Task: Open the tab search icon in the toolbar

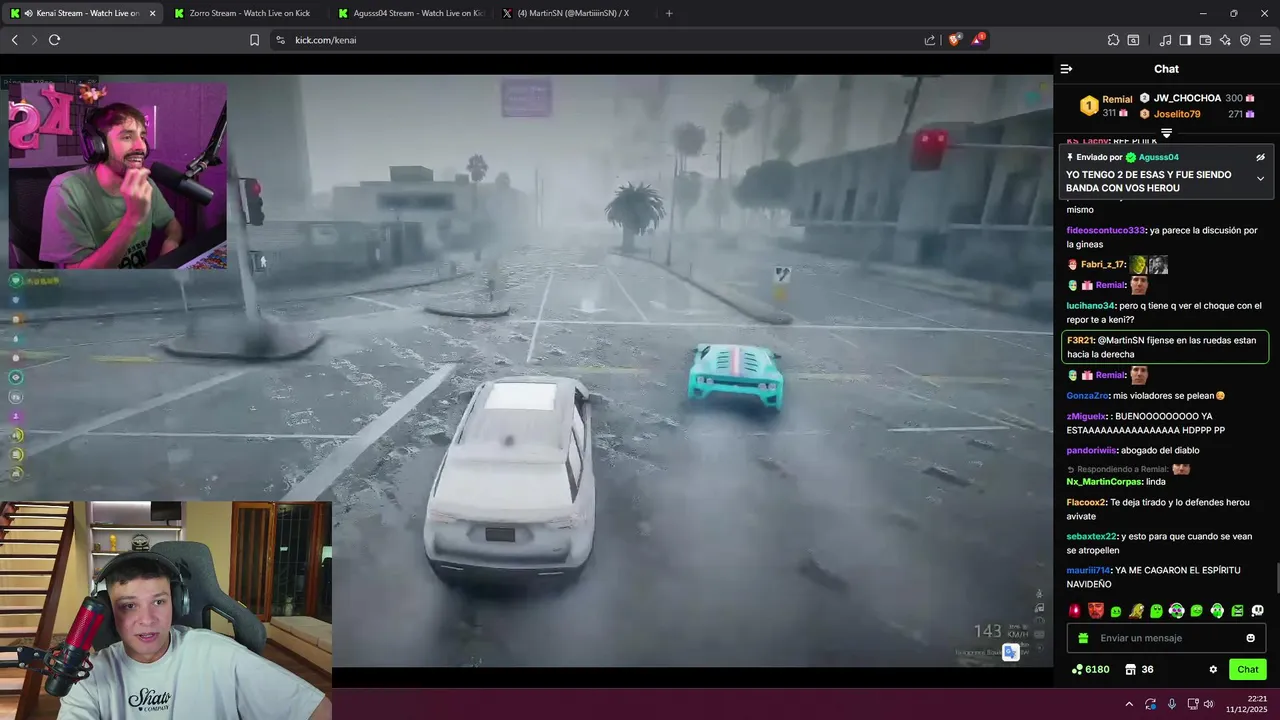Action: pos(1133,40)
